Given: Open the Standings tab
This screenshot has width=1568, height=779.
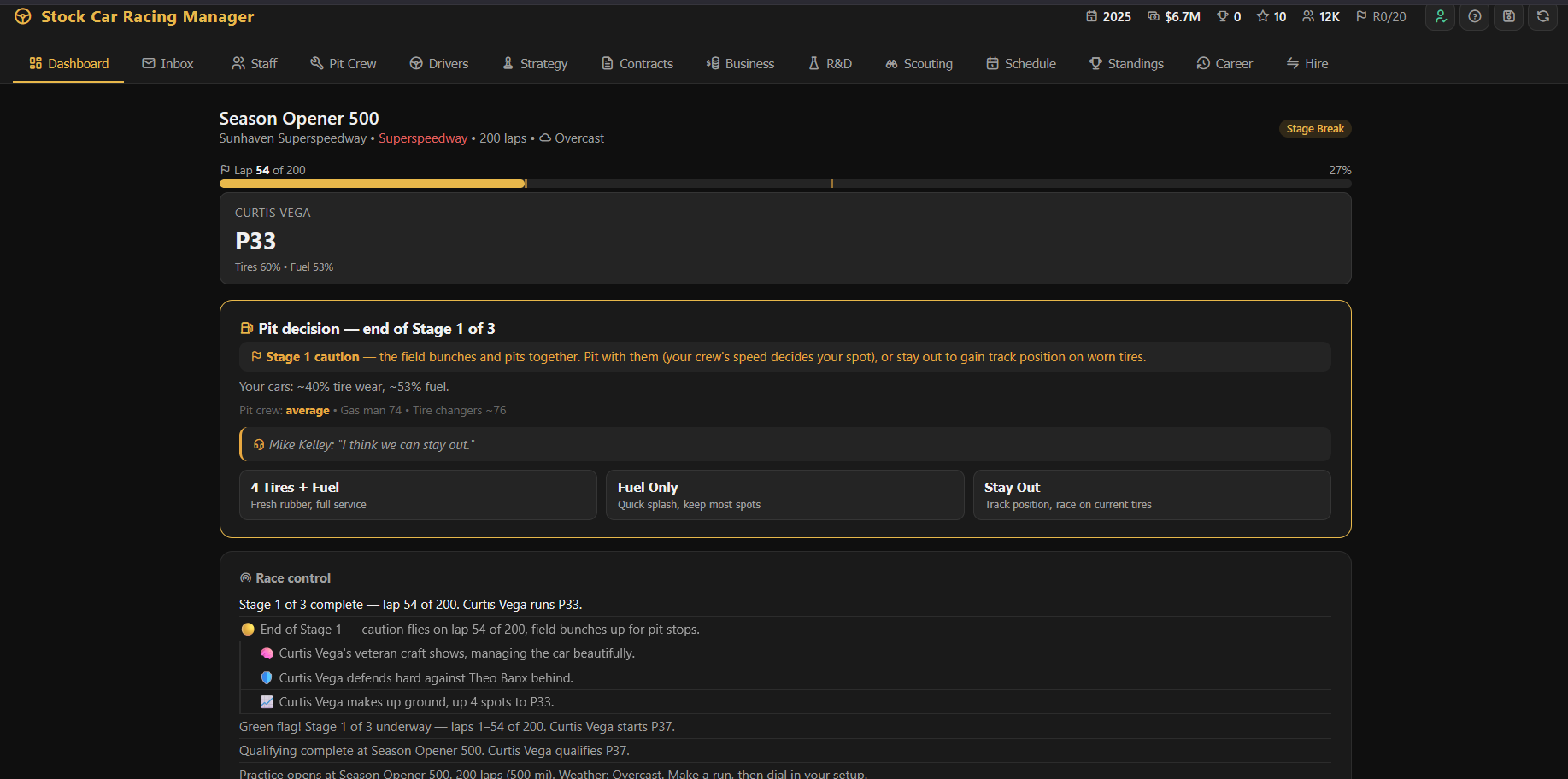Looking at the screenshot, I should point(1126,63).
